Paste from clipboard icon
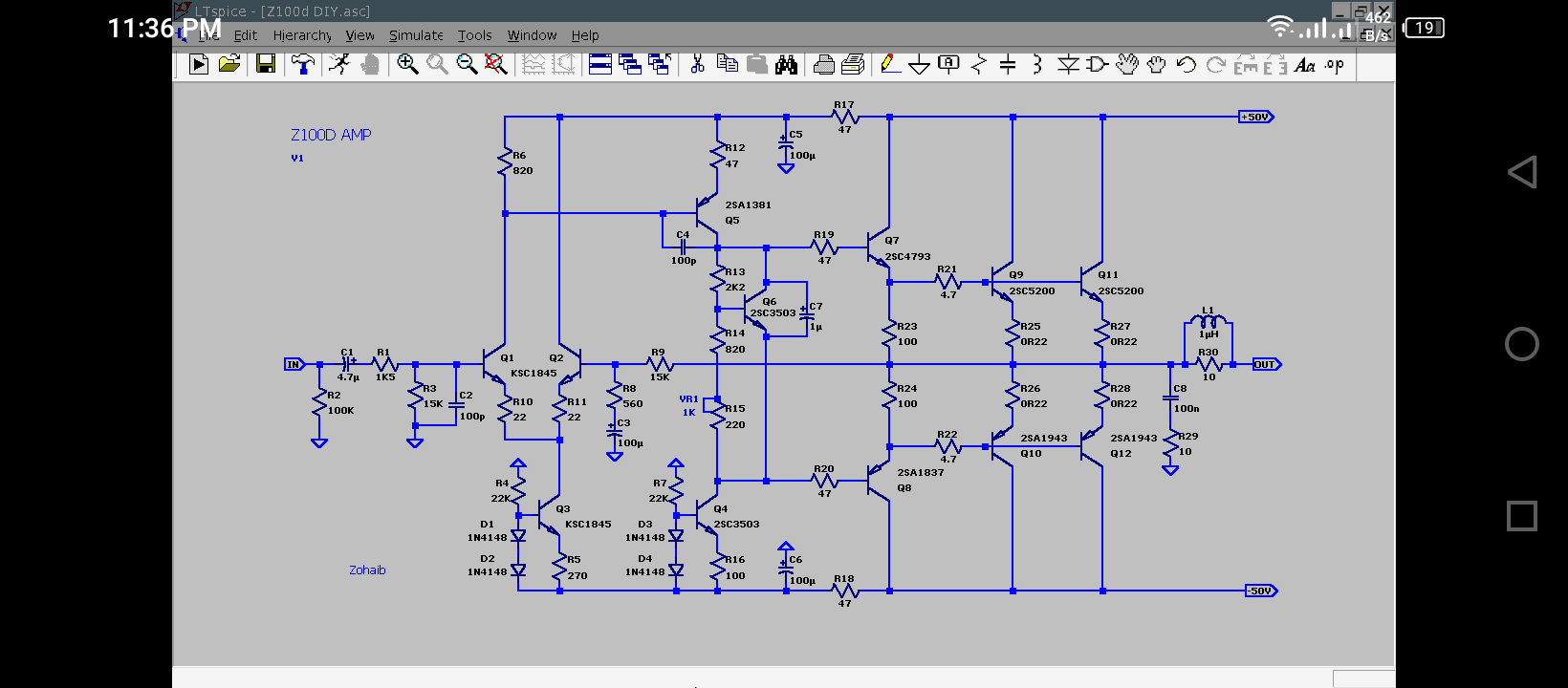The image size is (1568, 688). click(x=757, y=64)
